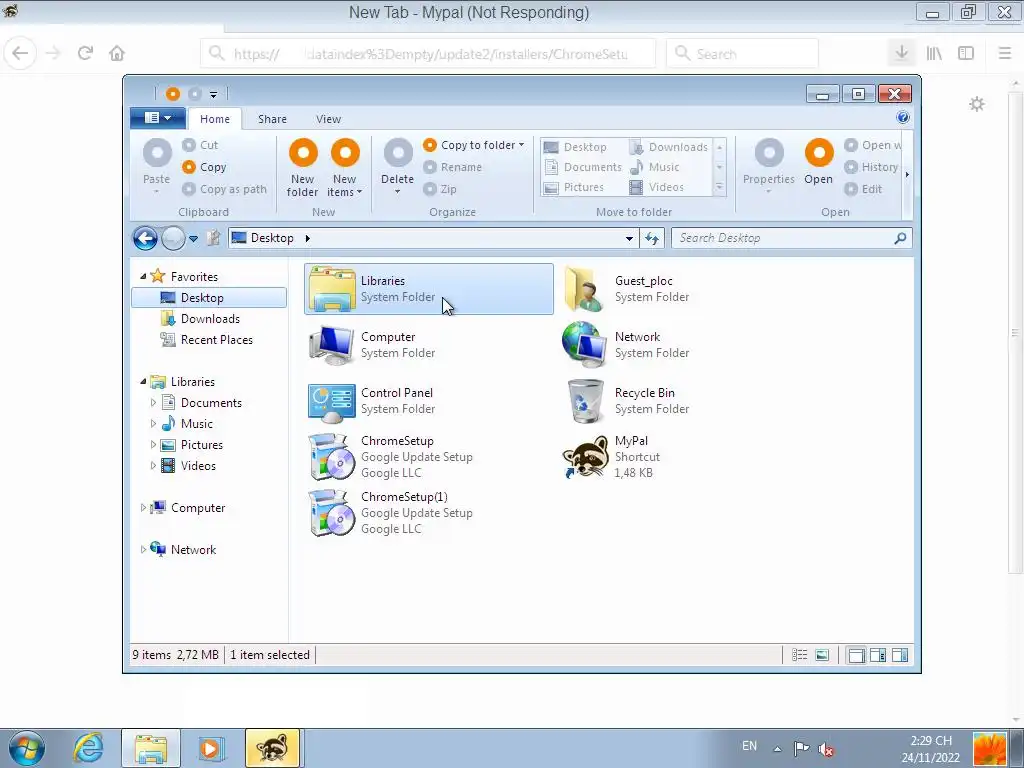Viewport: 1024px width, 768px height.
Task: Click Edit in Open group
Action: [863, 189]
